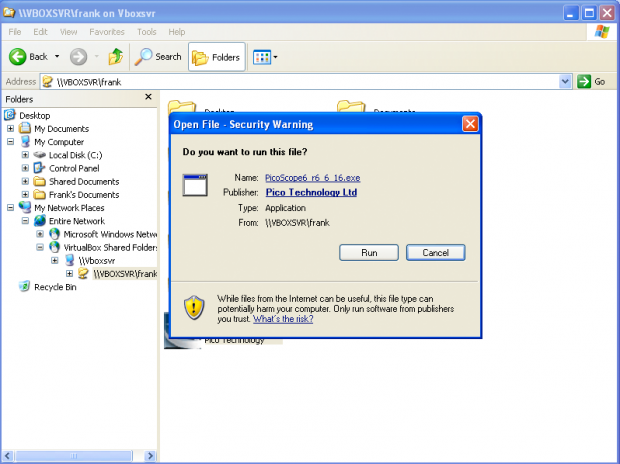The width and height of the screenshot is (620, 464).
Task: Open the Help menu
Action: (177, 32)
